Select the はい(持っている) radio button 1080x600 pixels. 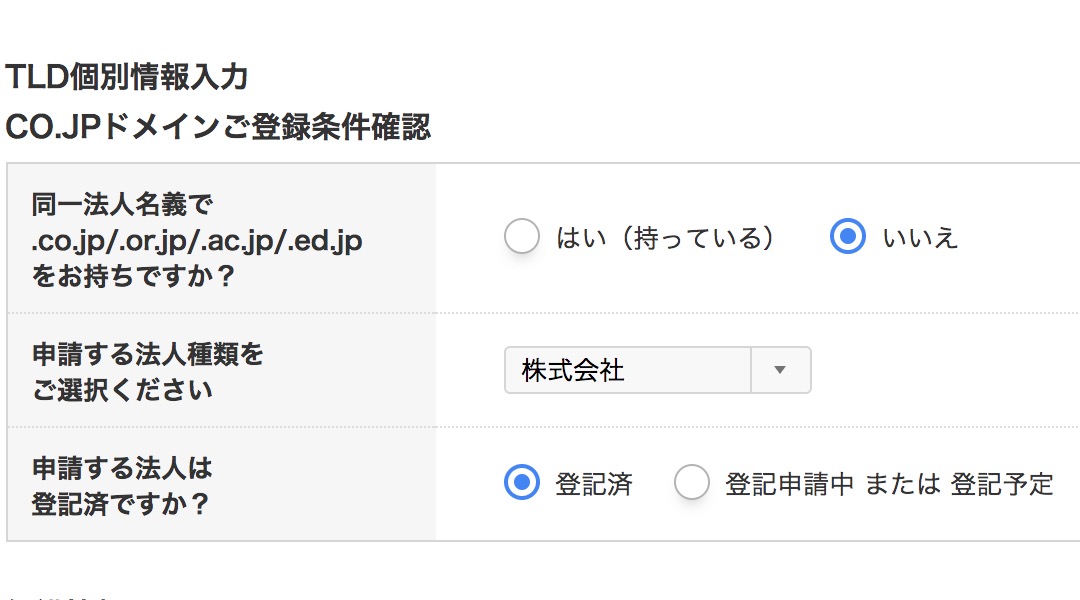[521, 236]
